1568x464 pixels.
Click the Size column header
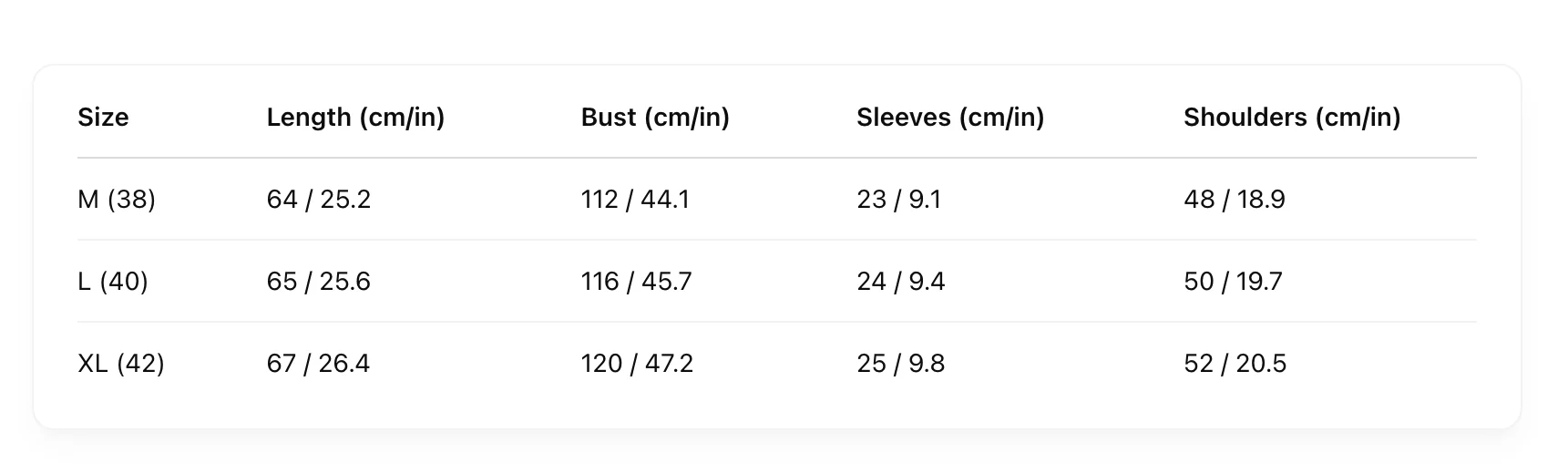[103, 118]
